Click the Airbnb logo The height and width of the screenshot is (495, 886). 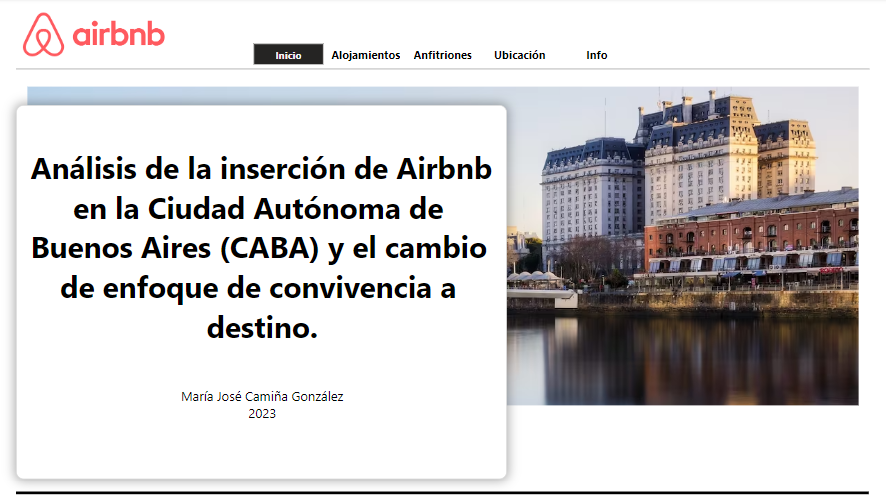pyautogui.click(x=94, y=34)
